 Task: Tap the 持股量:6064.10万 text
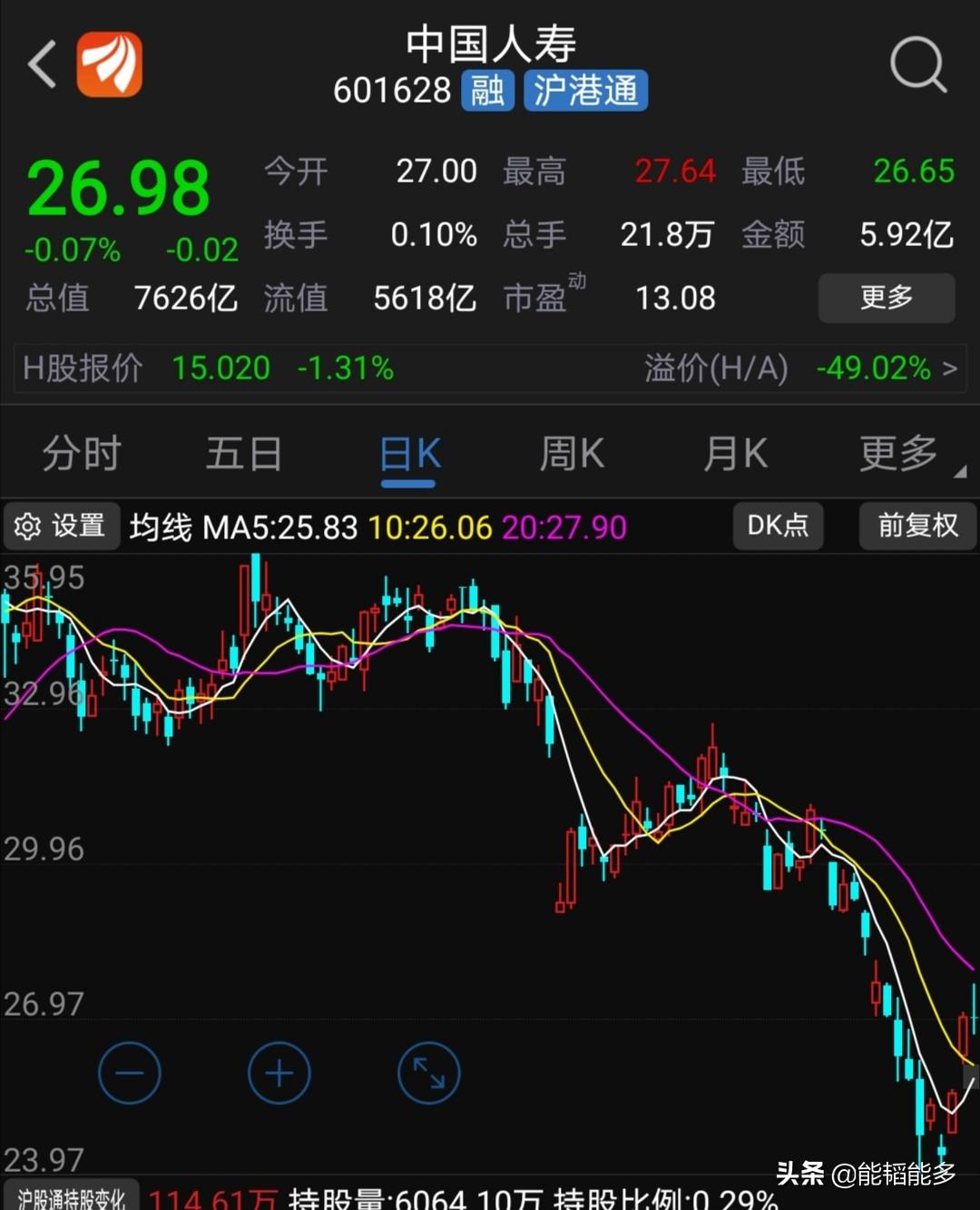[416, 1200]
